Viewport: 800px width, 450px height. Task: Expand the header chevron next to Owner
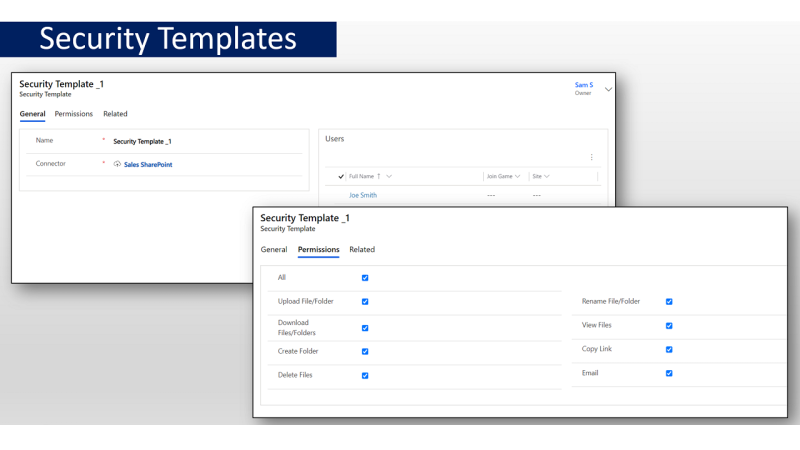pyautogui.click(x=608, y=89)
